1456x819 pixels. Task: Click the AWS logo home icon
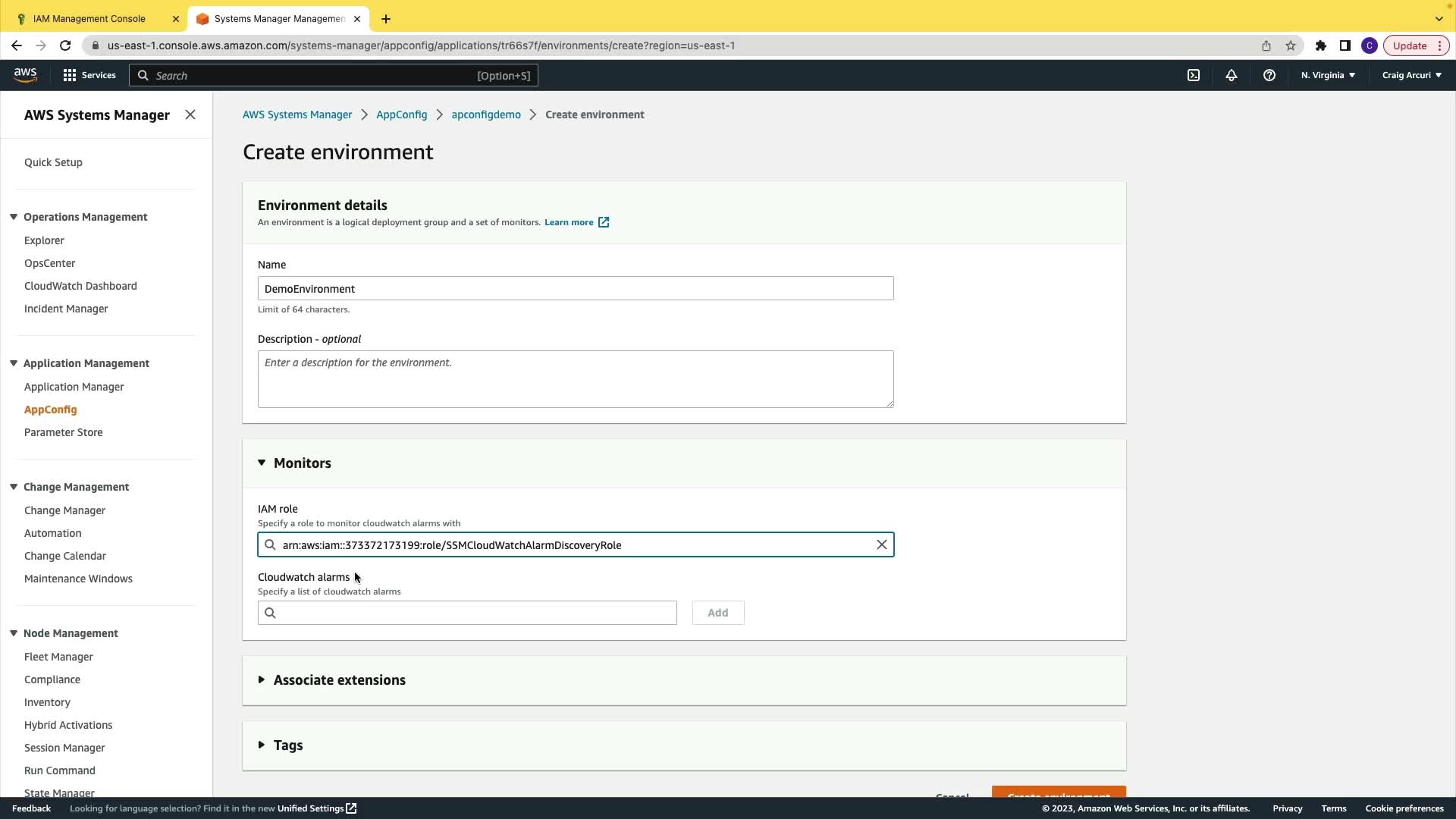click(x=25, y=74)
